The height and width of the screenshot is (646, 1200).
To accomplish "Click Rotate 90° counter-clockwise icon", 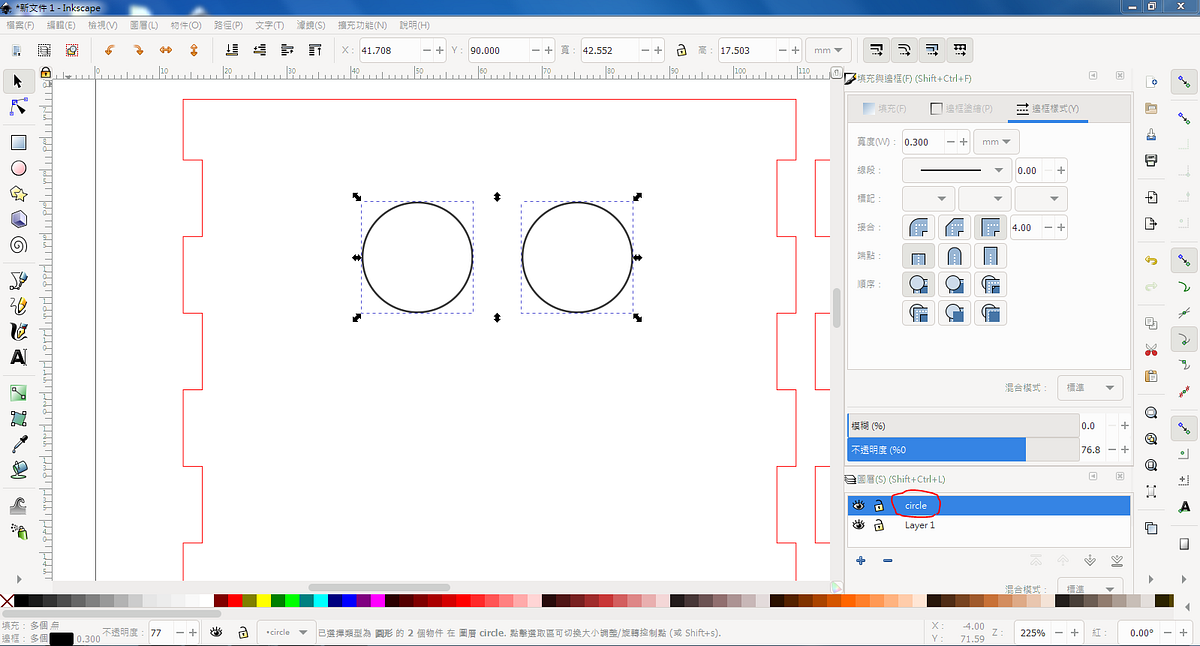I will coord(110,49).
